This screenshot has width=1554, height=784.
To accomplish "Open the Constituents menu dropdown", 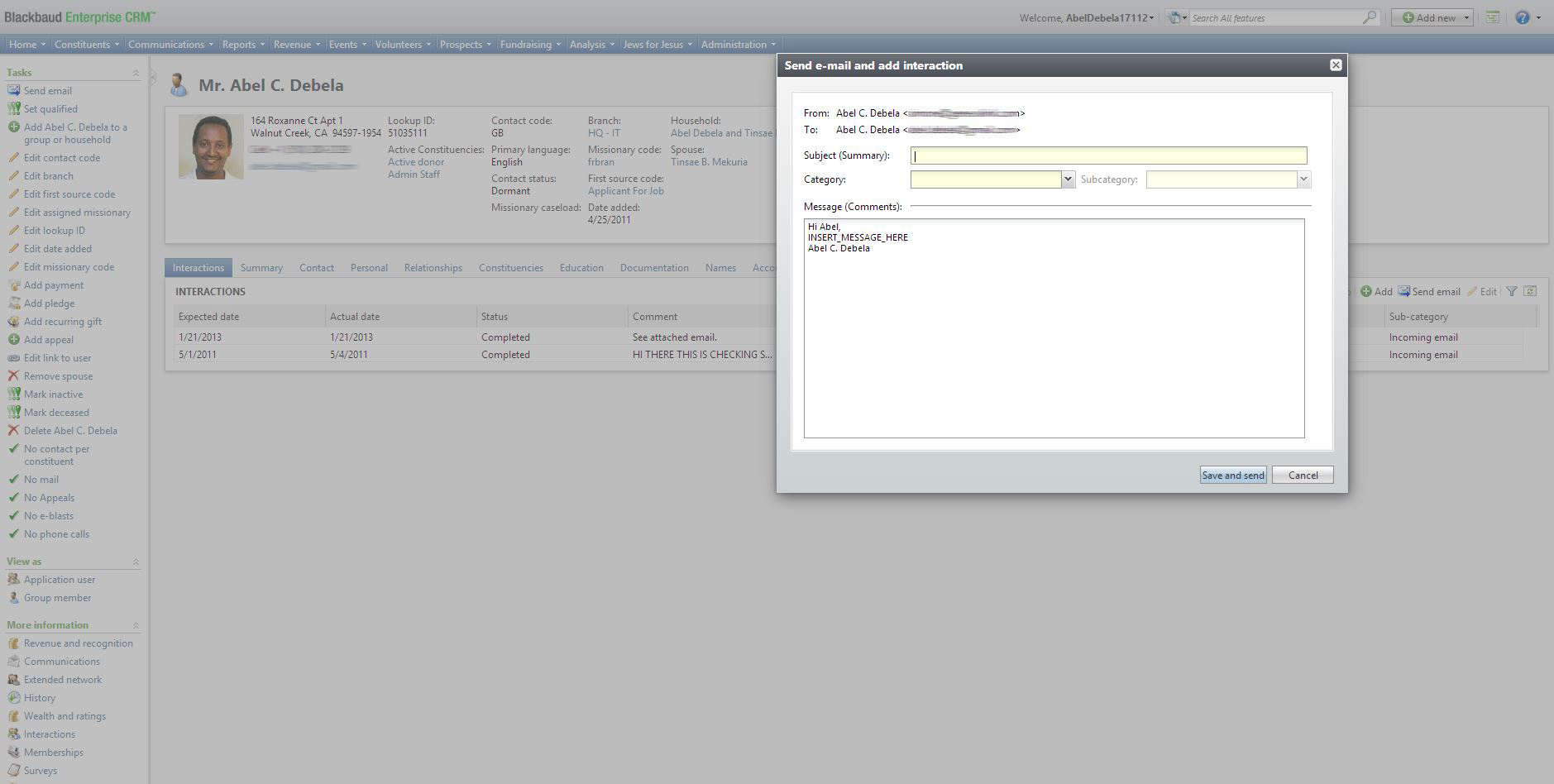I will pyautogui.click(x=87, y=45).
